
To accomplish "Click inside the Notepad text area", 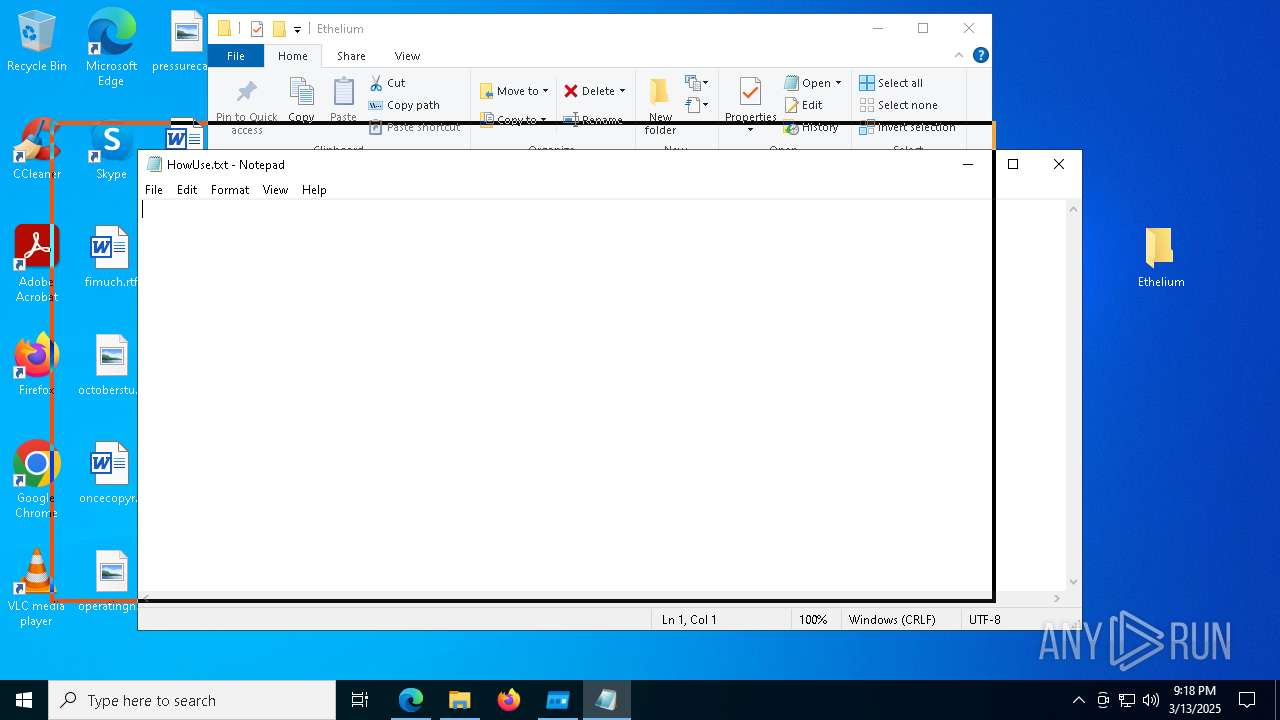I will pyautogui.click(x=602, y=395).
